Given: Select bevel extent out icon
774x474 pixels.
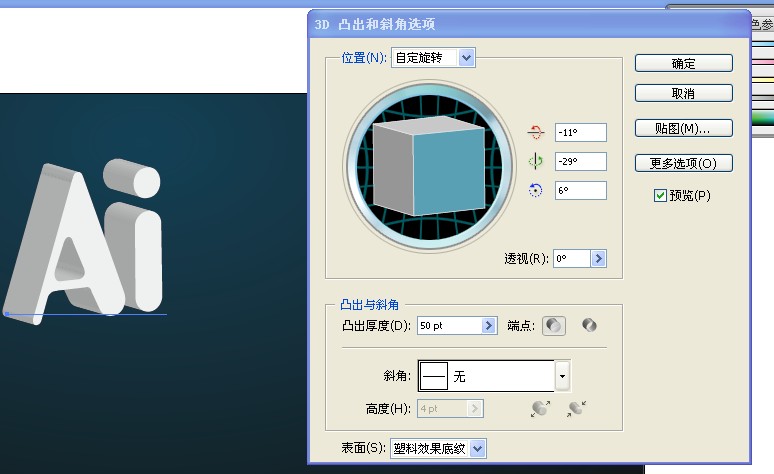Looking at the screenshot, I should (541, 409).
